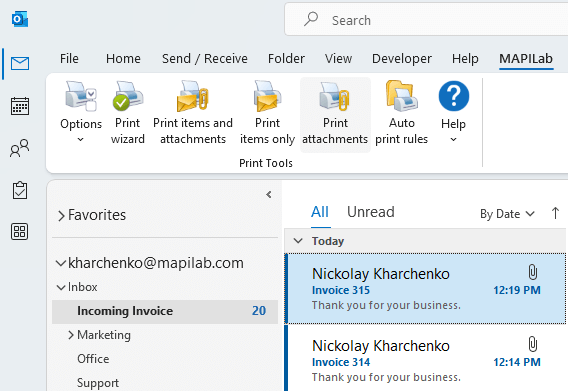
Task: Click Print items and attachments
Action: [193, 113]
